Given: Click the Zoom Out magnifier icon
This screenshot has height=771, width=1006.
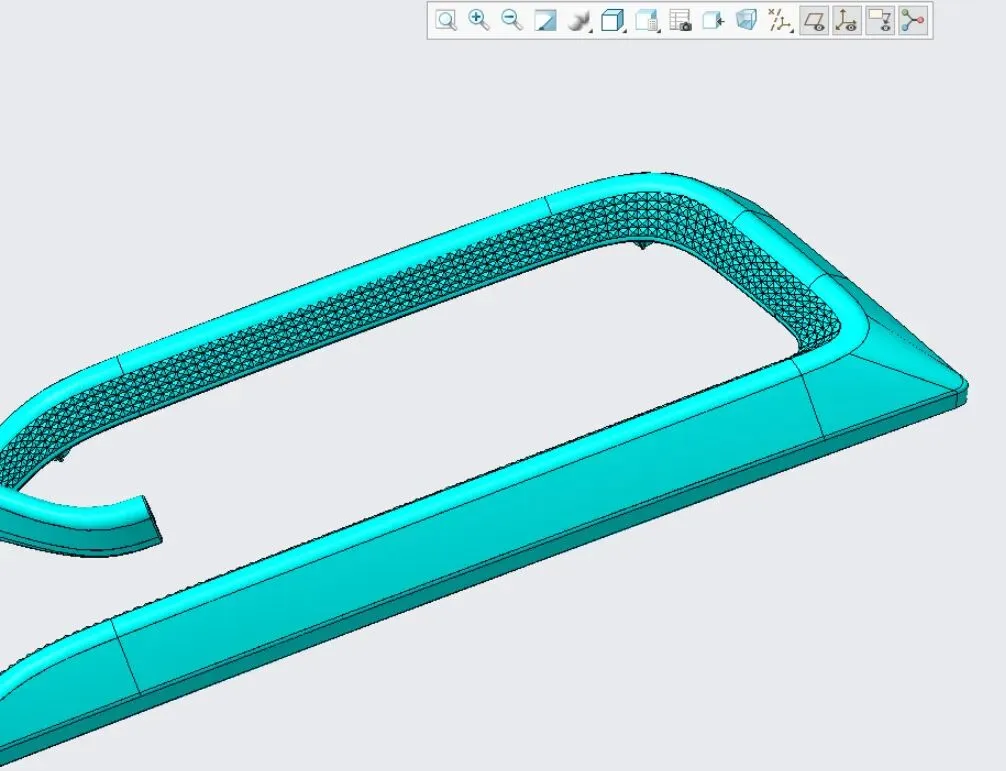Looking at the screenshot, I should [512, 20].
